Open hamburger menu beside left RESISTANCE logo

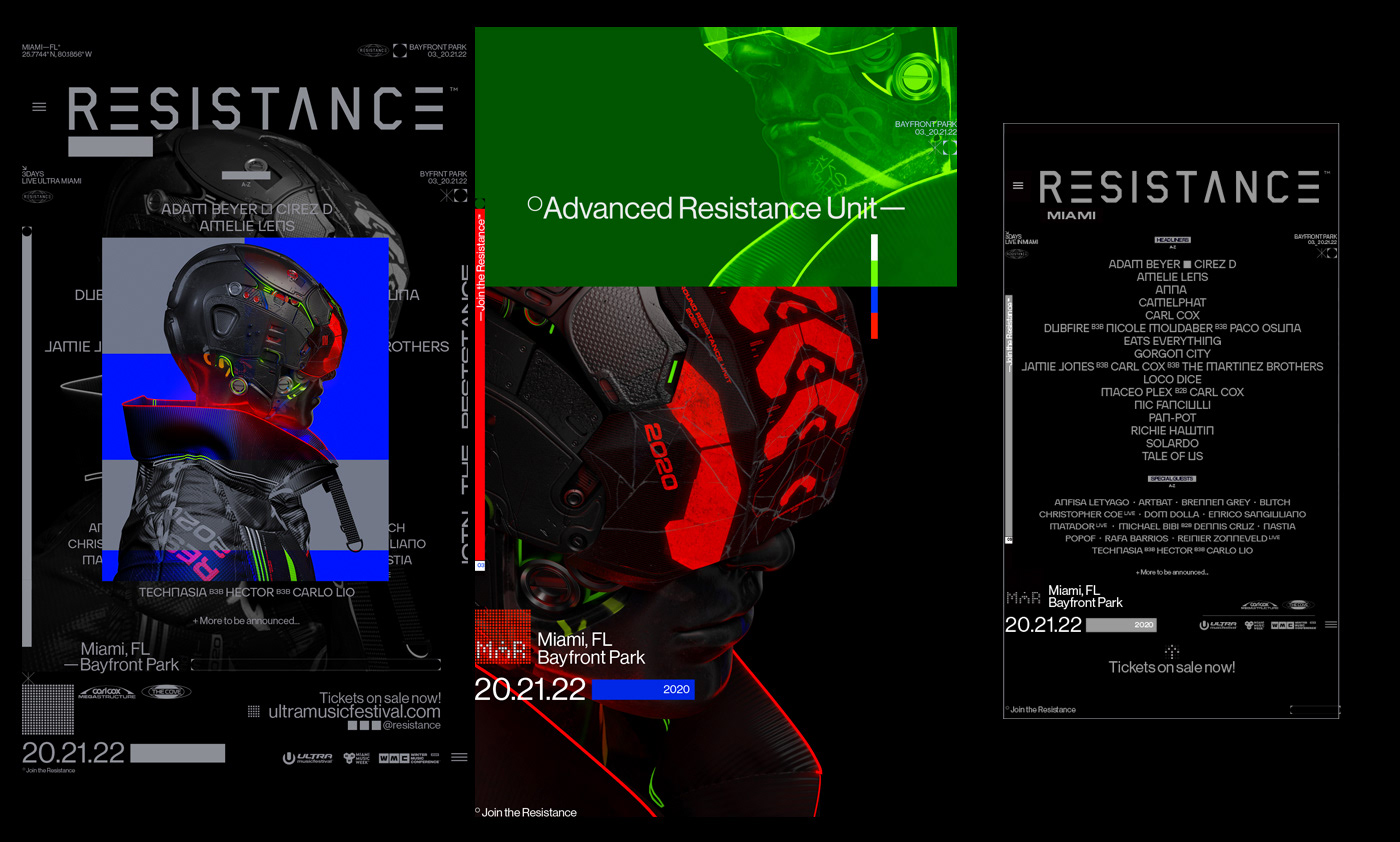tap(39, 107)
